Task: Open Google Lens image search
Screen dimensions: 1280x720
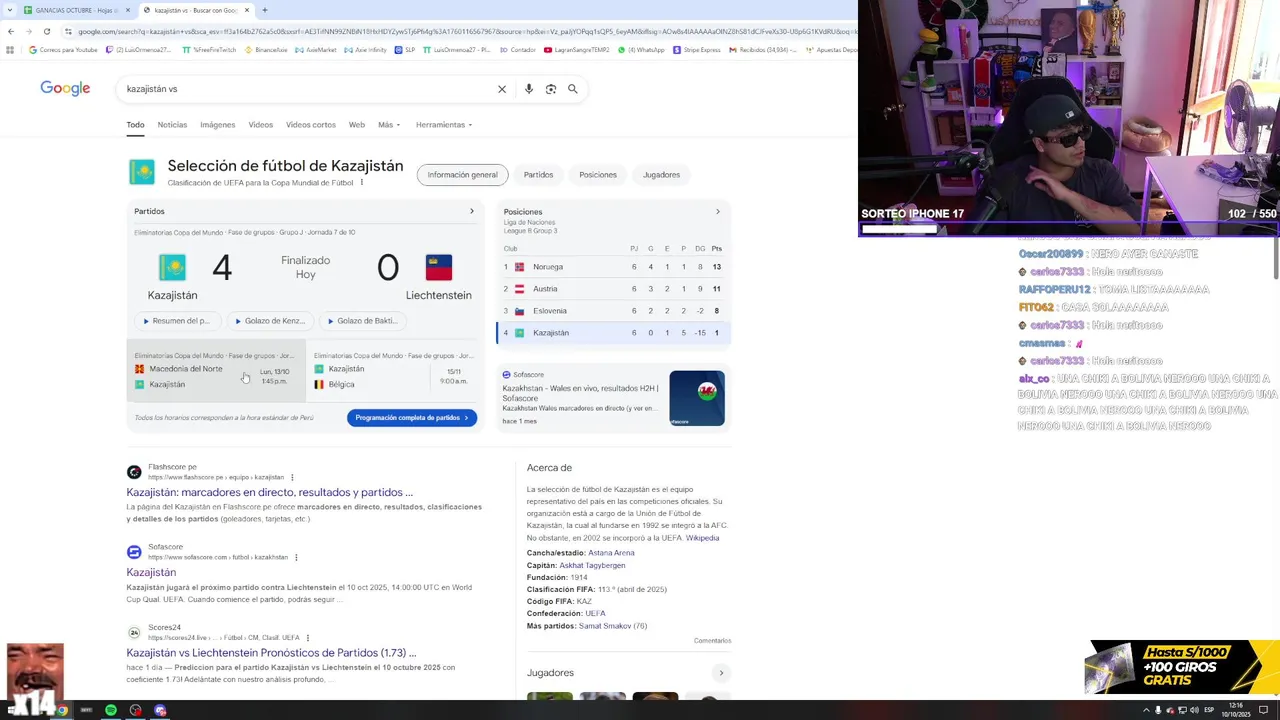Action: click(551, 89)
